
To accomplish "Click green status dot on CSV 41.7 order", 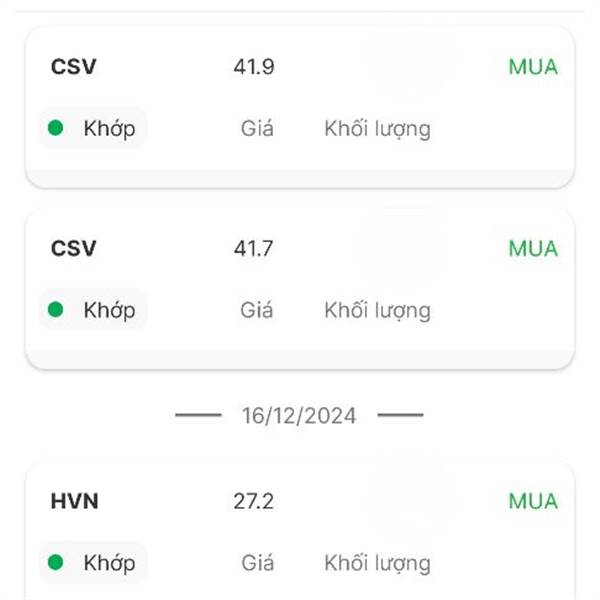I will point(55,309).
